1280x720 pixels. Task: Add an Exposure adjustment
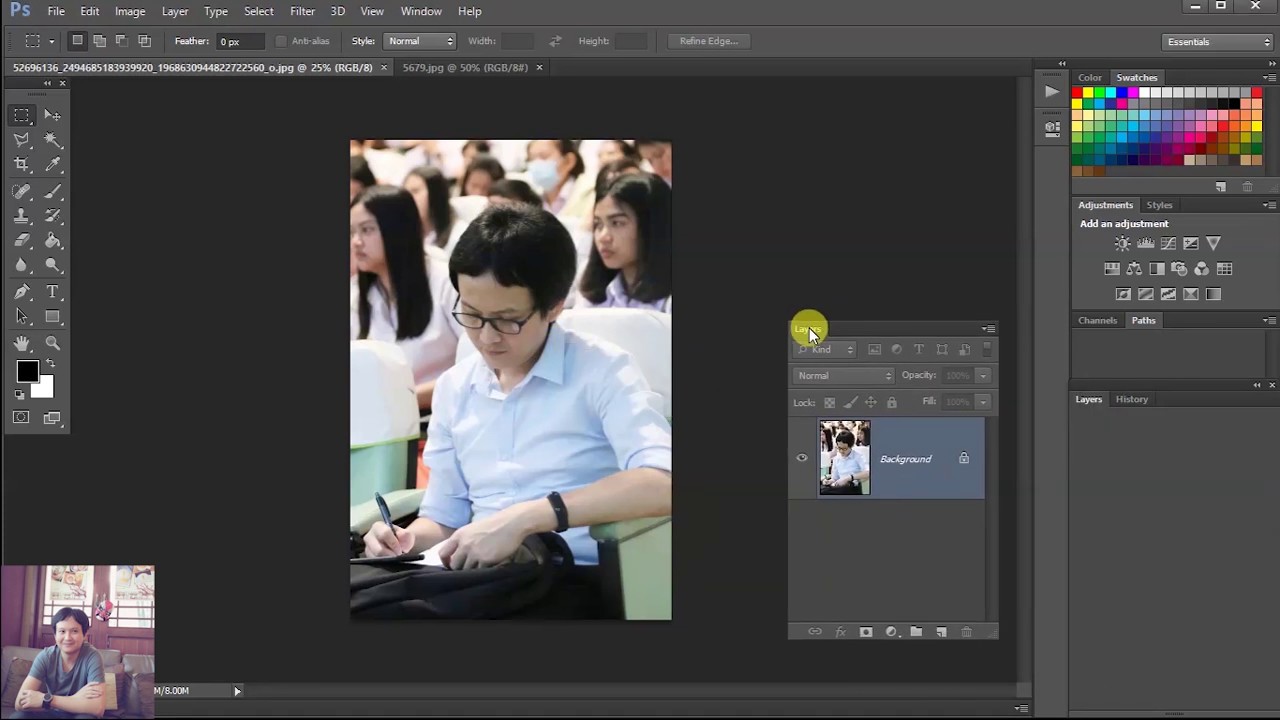(1191, 243)
